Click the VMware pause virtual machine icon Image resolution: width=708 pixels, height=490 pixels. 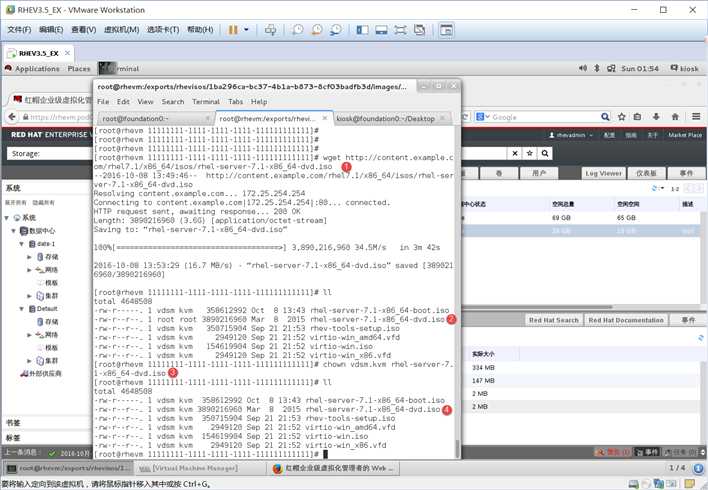233,30
